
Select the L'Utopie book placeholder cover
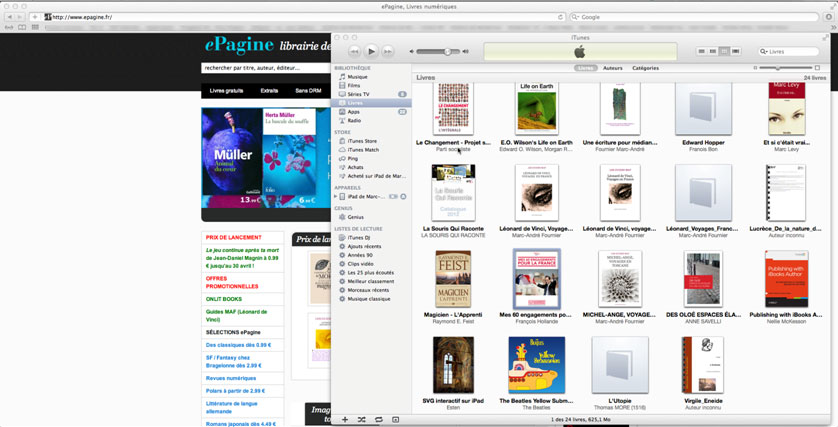point(620,365)
